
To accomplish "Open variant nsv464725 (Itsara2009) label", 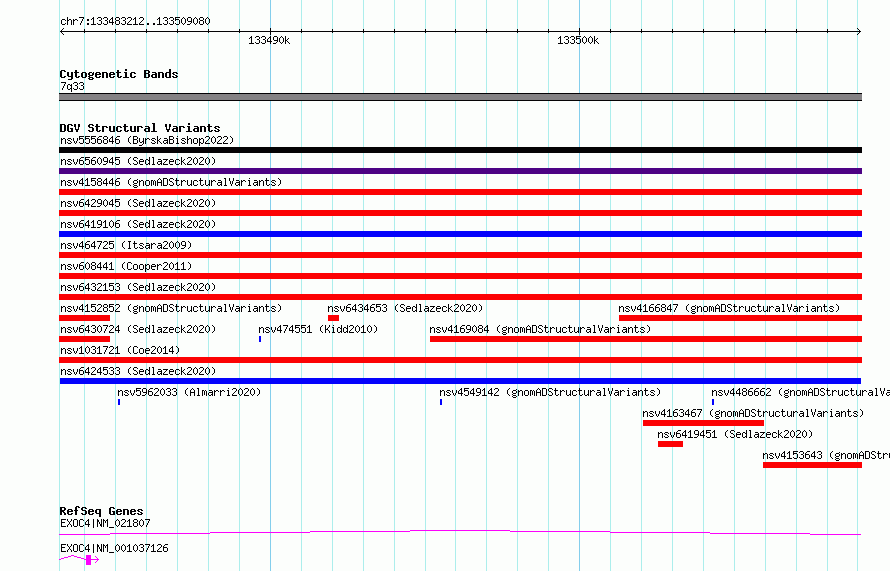I will (126, 245).
